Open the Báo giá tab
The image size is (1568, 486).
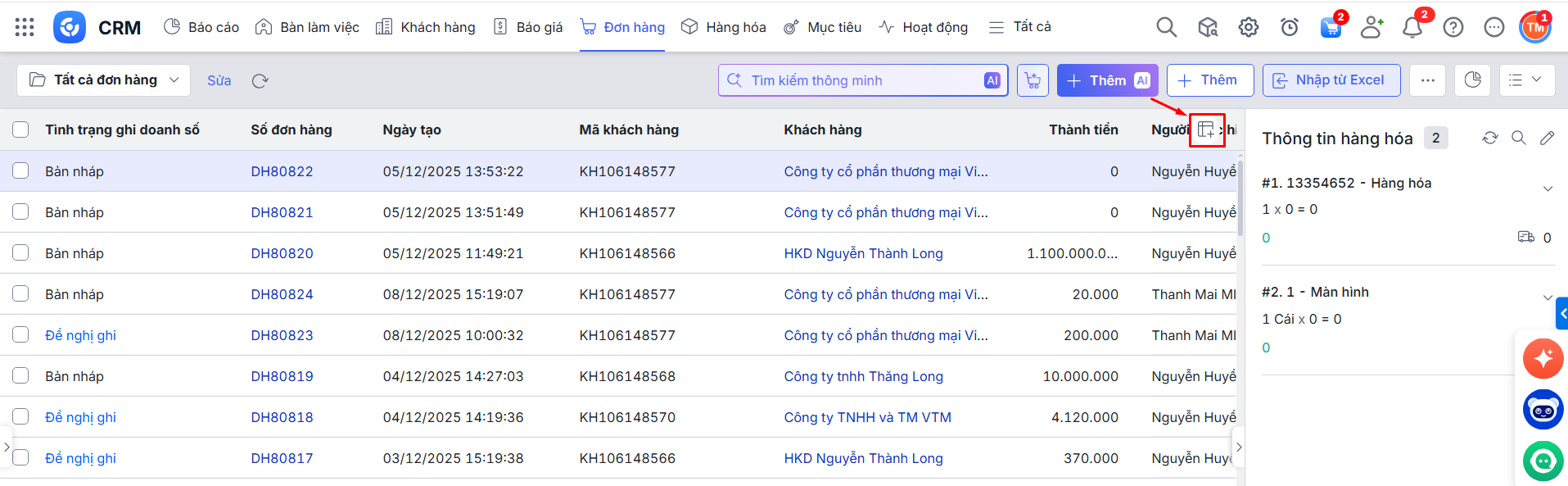[528, 27]
